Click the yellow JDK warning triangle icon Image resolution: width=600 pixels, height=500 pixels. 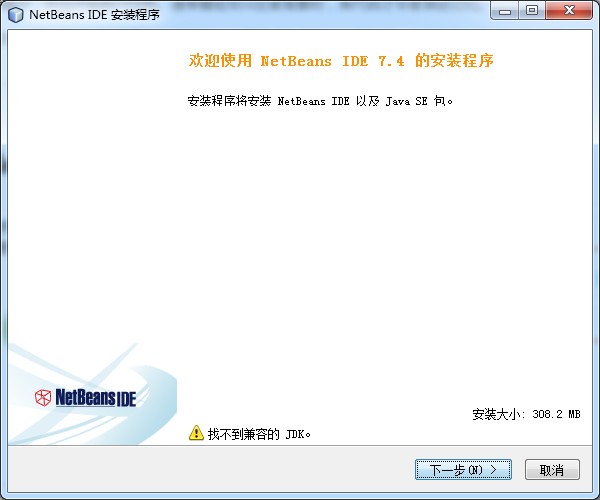[x=196, y=433]
